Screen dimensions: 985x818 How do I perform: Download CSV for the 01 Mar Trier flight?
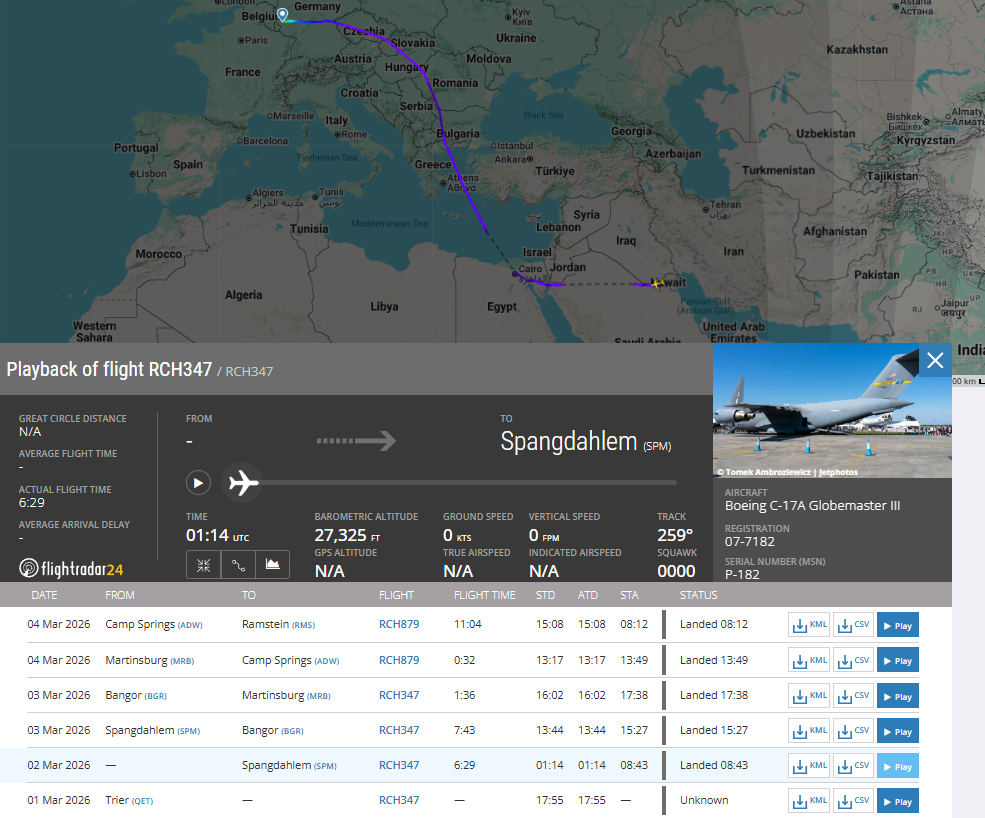[853, 801]
